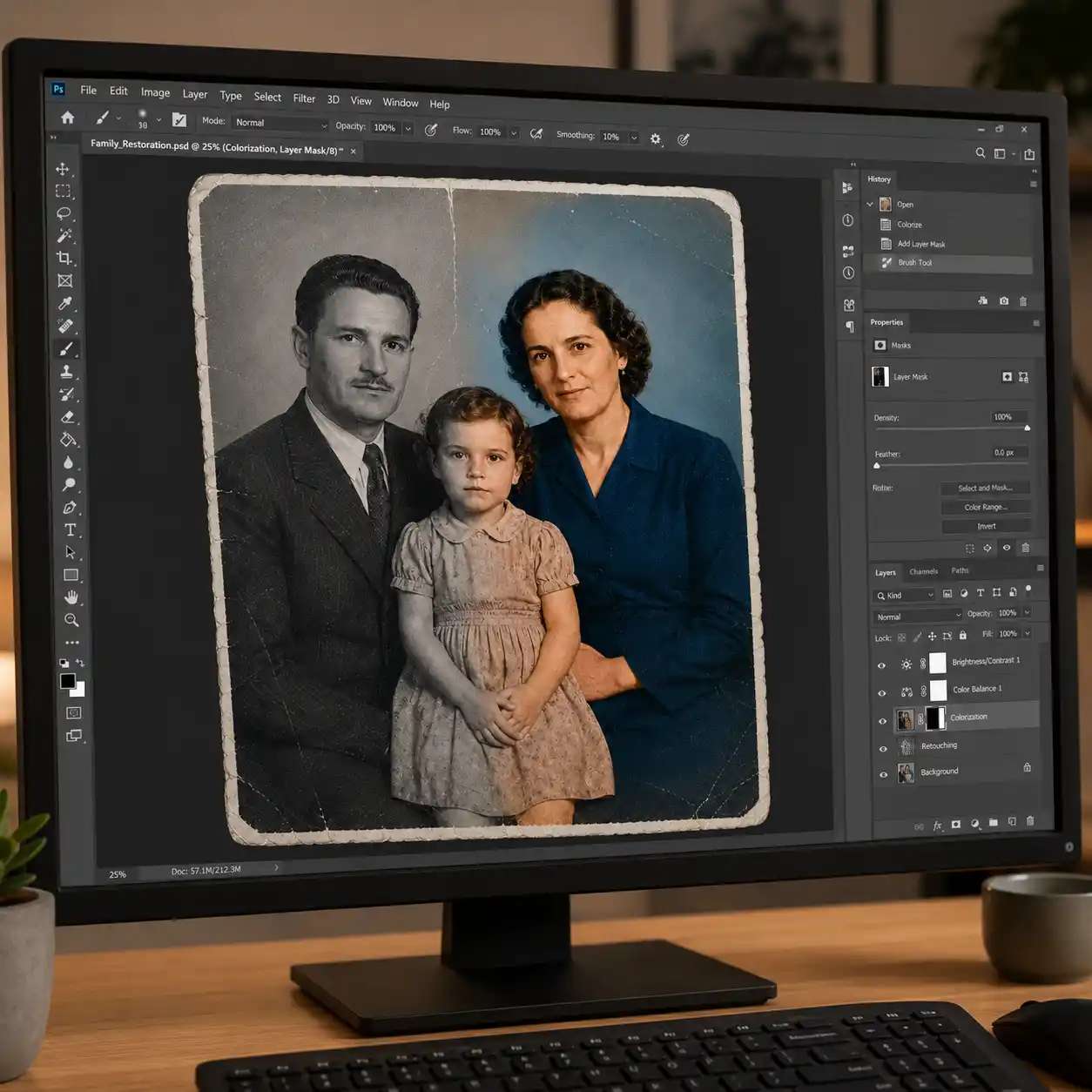Select the Clone Stamp tool
The image size is (1092, 1092).
[x=66, y=371]
